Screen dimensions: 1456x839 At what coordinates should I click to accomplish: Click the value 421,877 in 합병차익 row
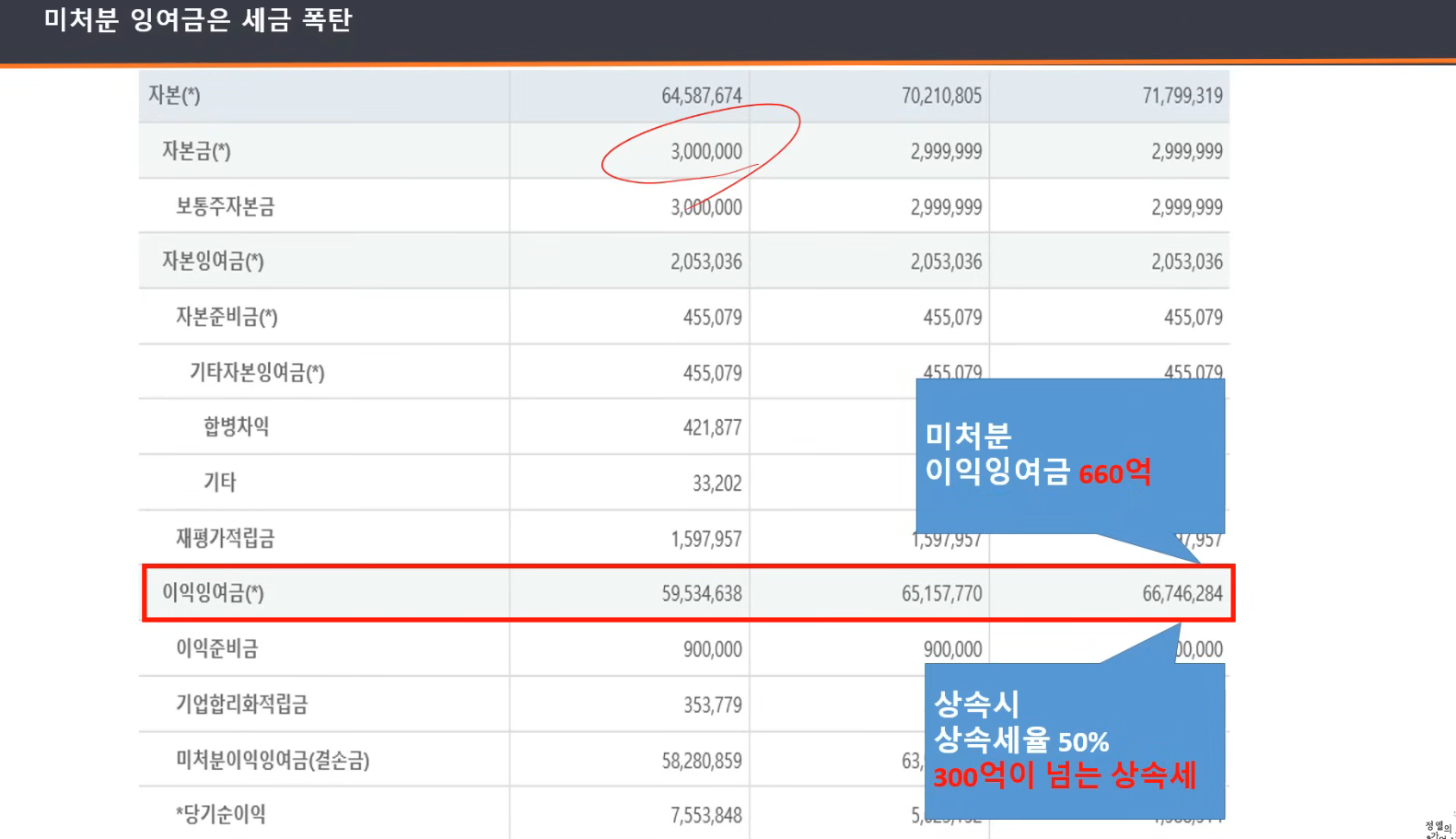tap(712, 427)
